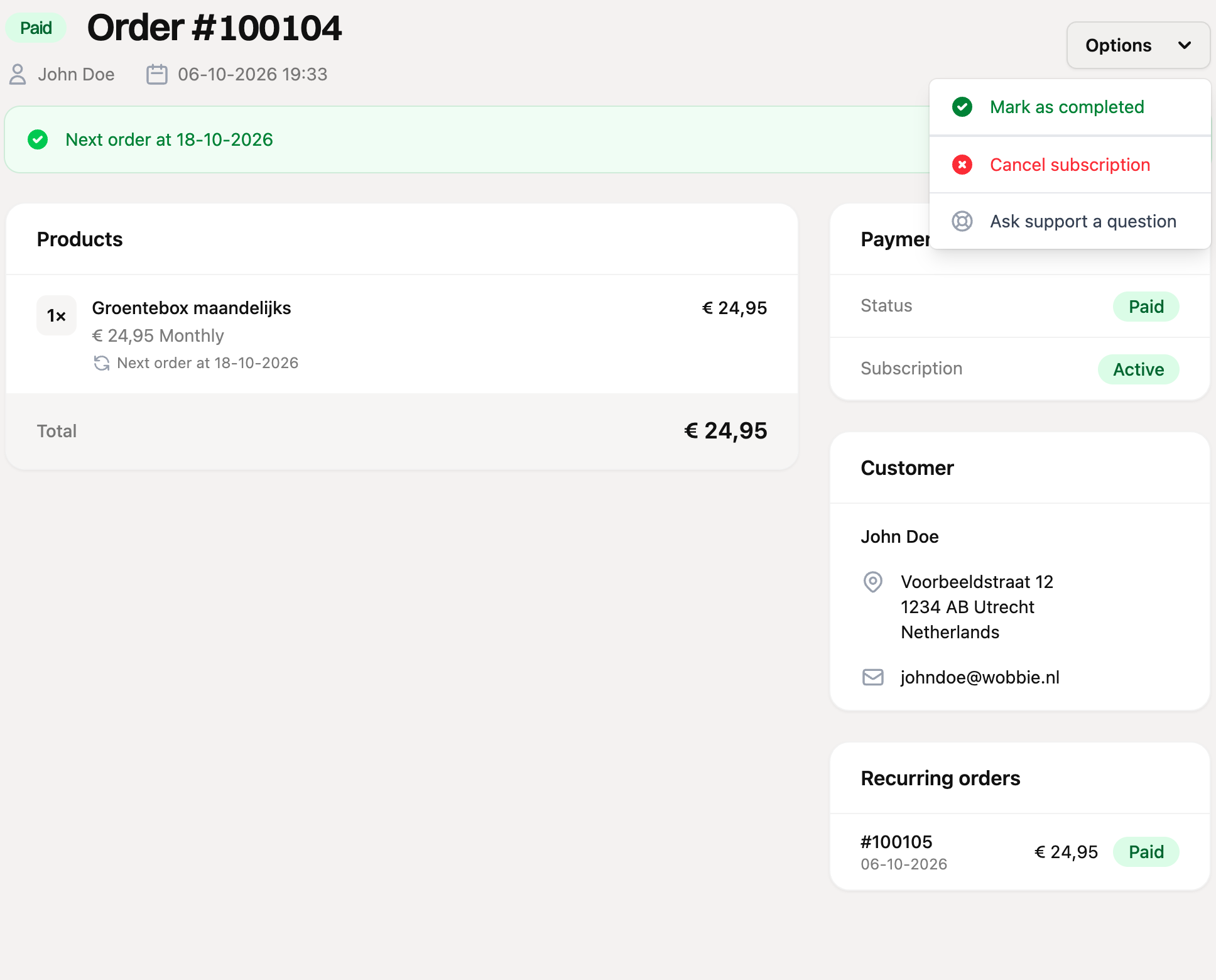Click the refresh icon beside product next order date
The image size is (1216, 980).
click(x=101, y=363)
